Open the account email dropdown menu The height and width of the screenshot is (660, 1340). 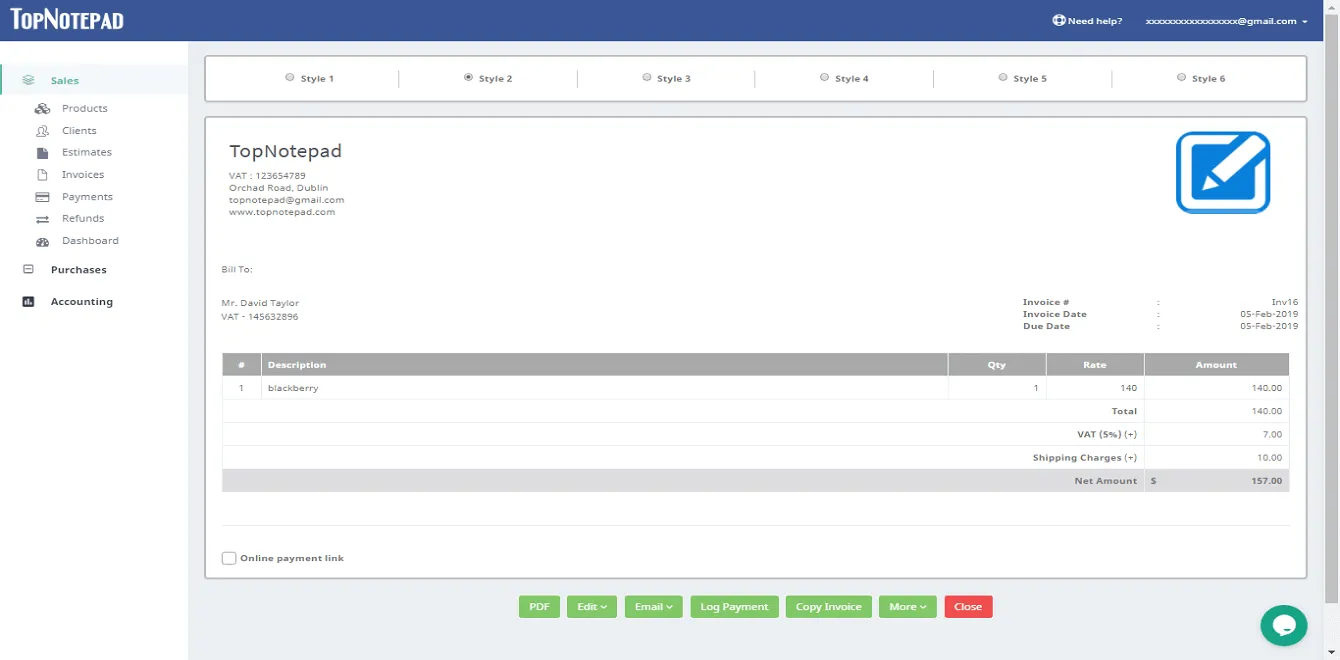(x=1226, y=21)
